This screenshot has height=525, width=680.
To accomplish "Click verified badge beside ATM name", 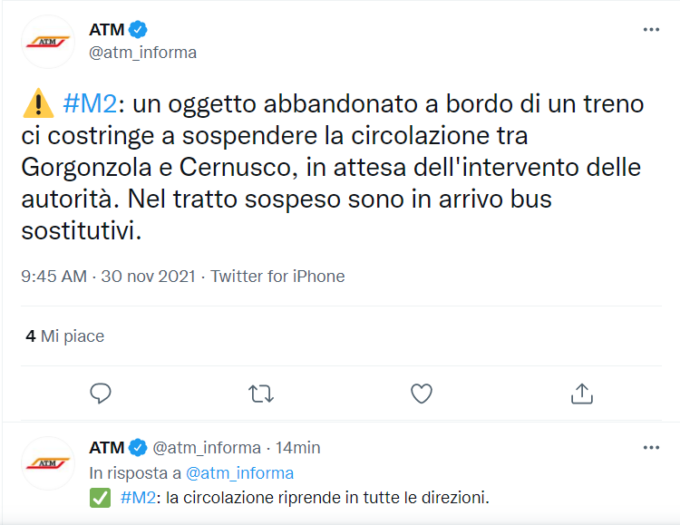I will (x=138, y=29).
